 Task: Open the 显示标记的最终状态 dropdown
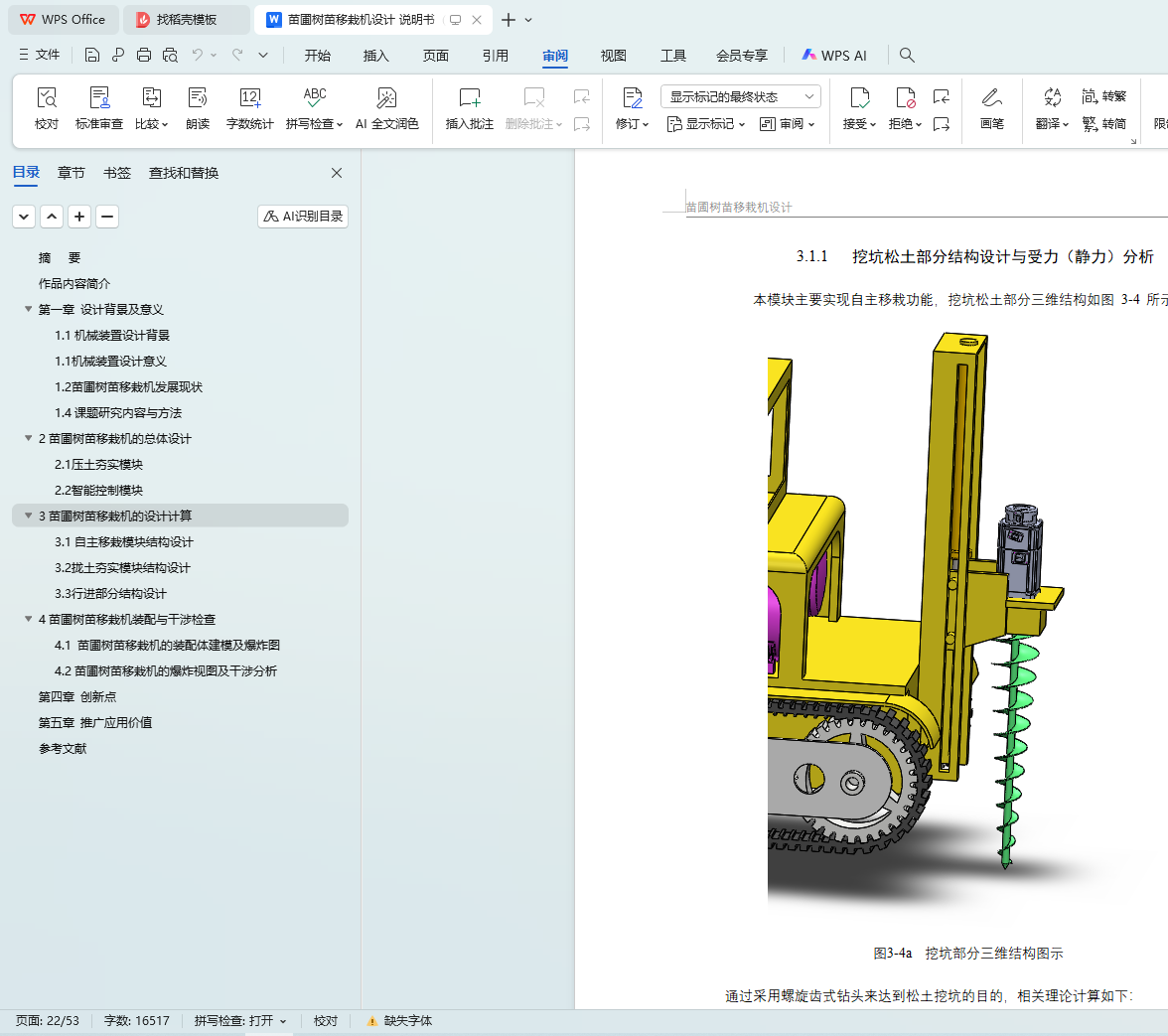pos(741,96)
